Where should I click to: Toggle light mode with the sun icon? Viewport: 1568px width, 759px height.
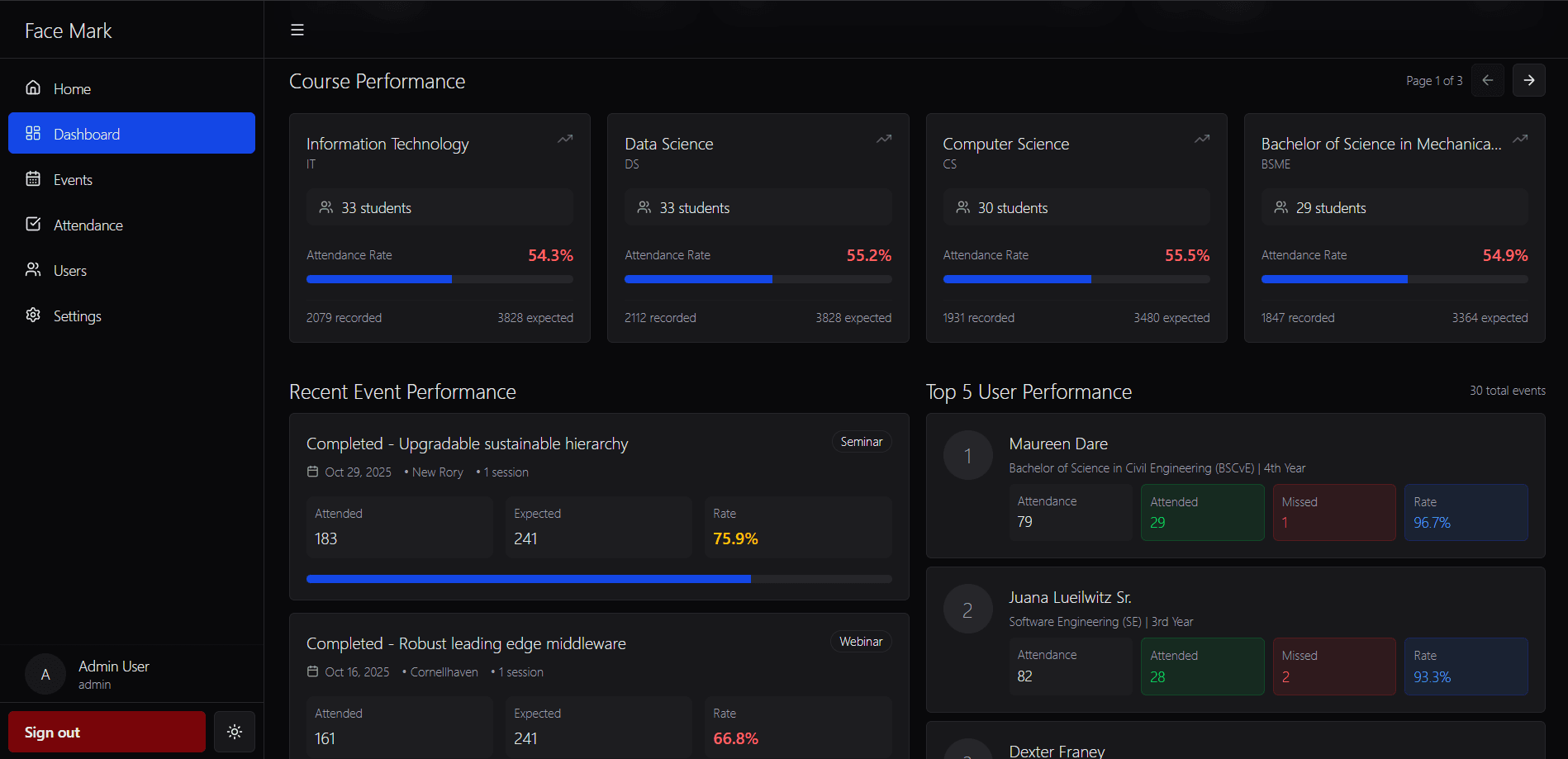coord(235,732)
